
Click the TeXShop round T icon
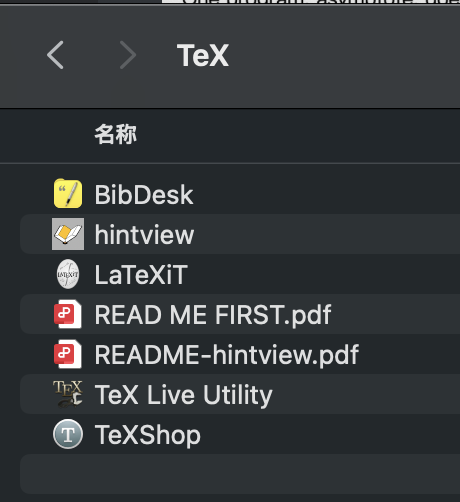(x=68, y=434)
